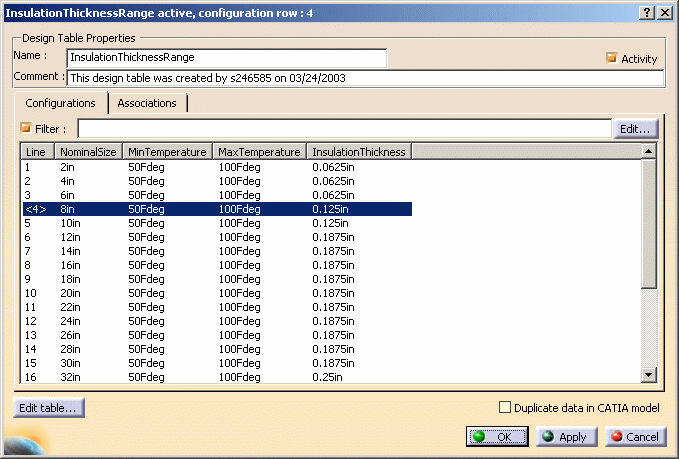The image size is (679, 459).
Task: Toggle the Activity checkbox
Action: pyautogui.click(x=611, y=58)
